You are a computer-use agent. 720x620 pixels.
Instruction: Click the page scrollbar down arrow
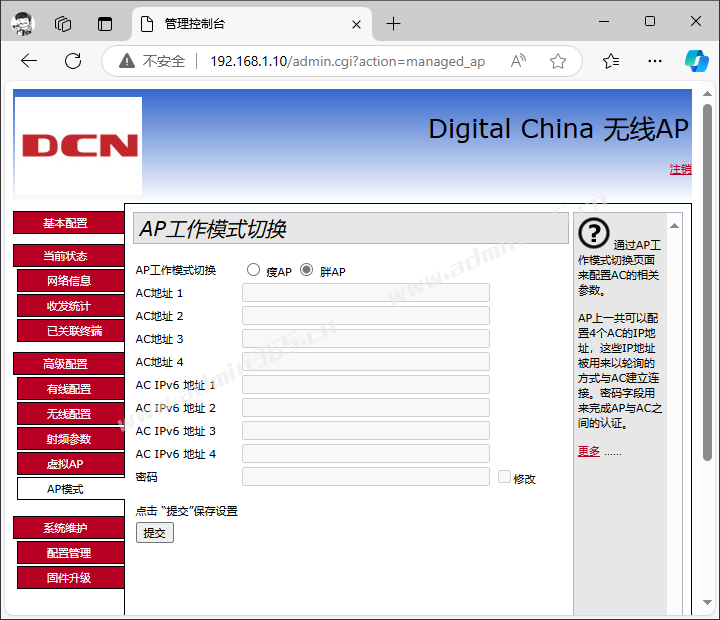pyautogui.click(x=707, y=602)
